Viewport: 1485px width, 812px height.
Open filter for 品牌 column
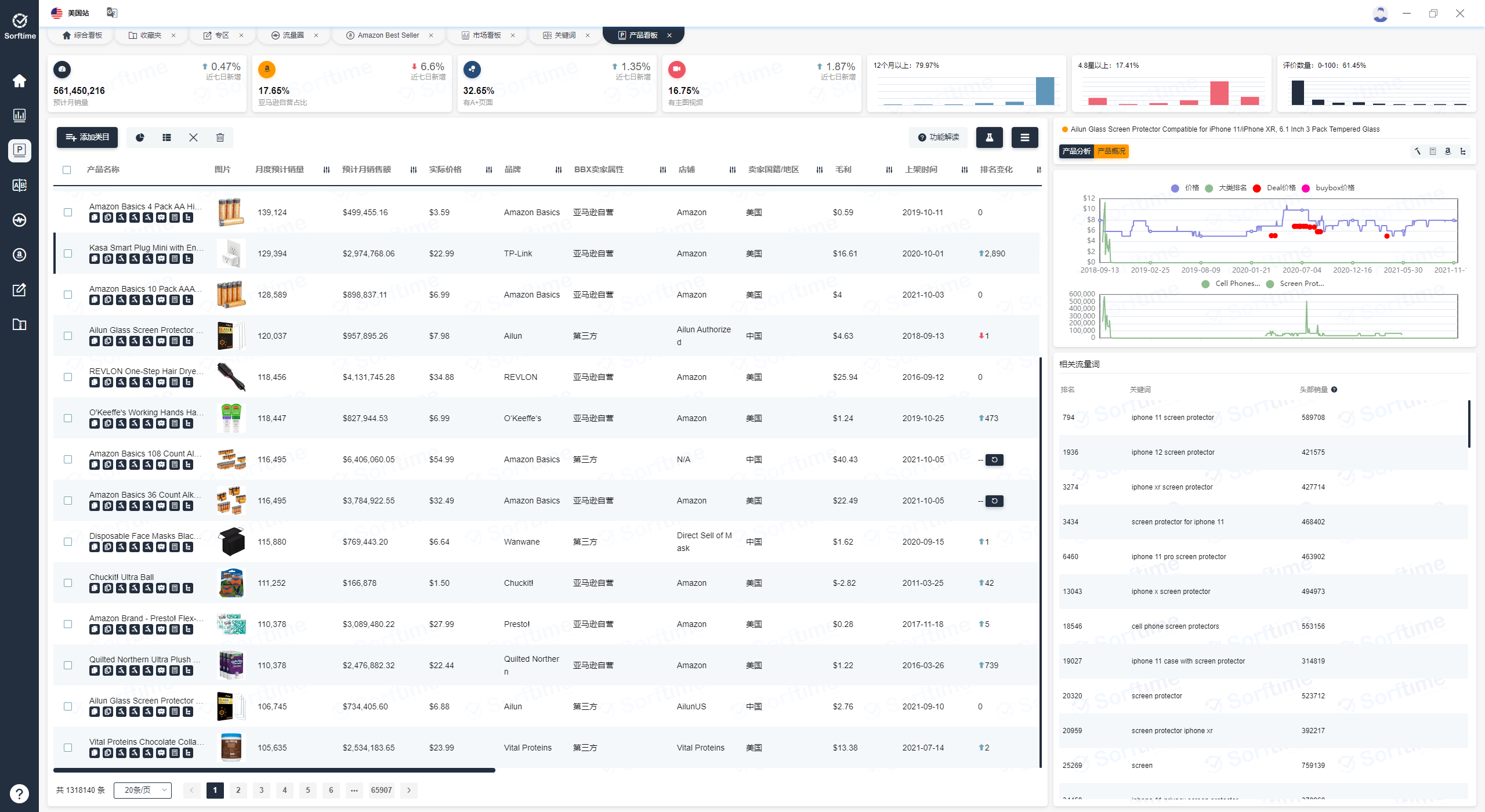(x=559, y=170)
